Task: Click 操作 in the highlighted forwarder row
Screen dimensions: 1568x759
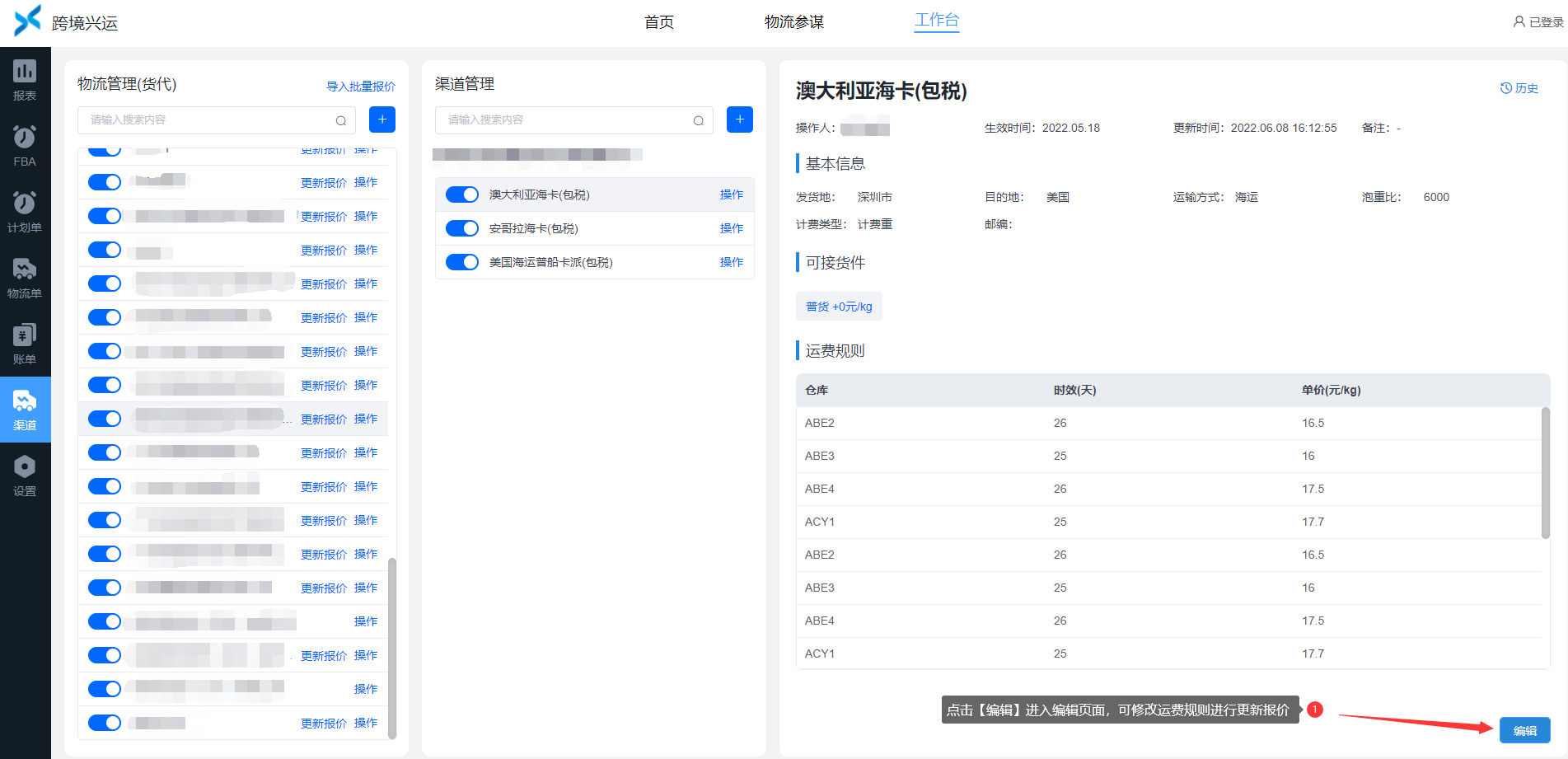Action: point(366,419)
